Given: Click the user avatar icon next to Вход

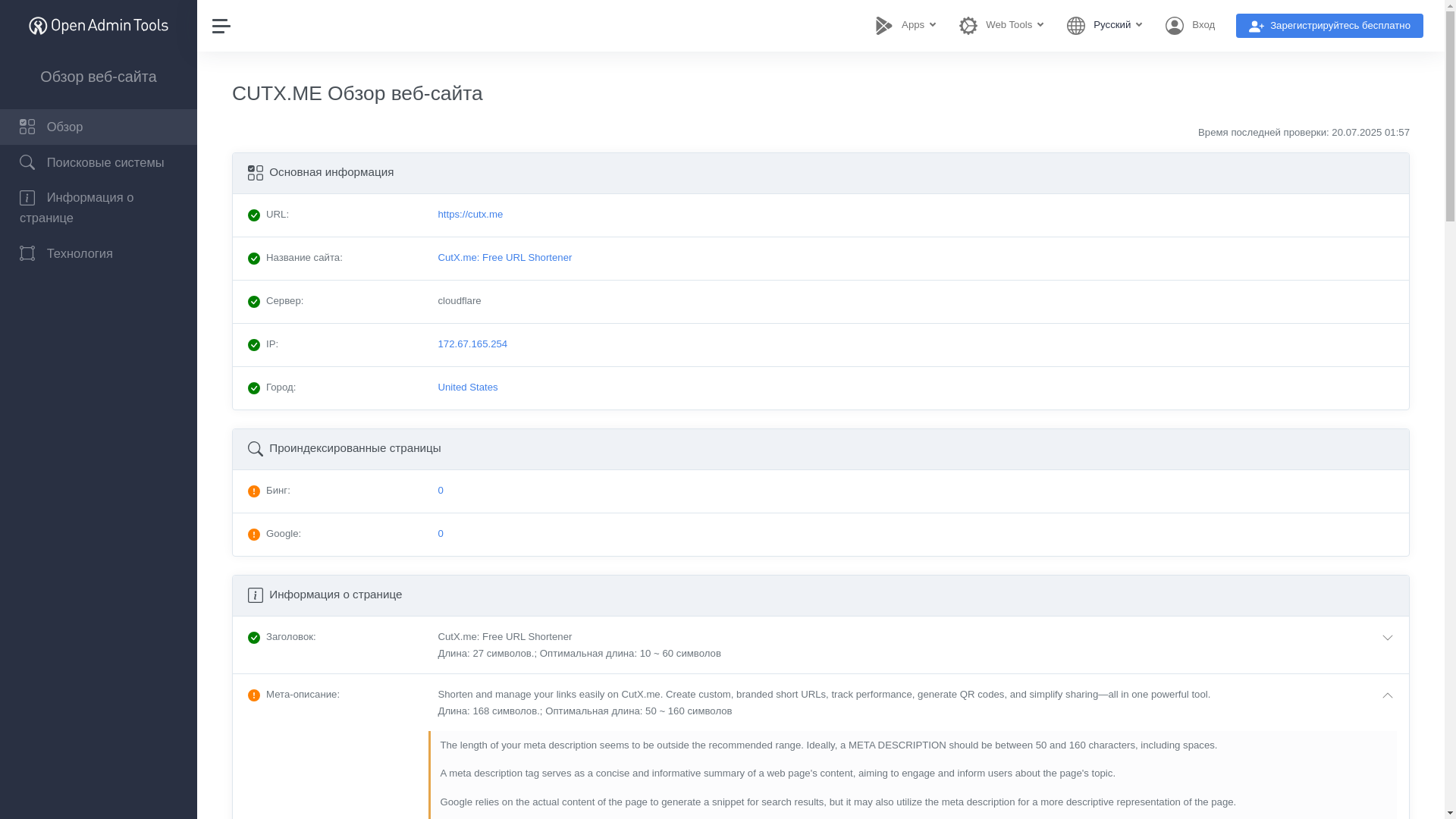Looking at the screenshot, I should 1175,26.
